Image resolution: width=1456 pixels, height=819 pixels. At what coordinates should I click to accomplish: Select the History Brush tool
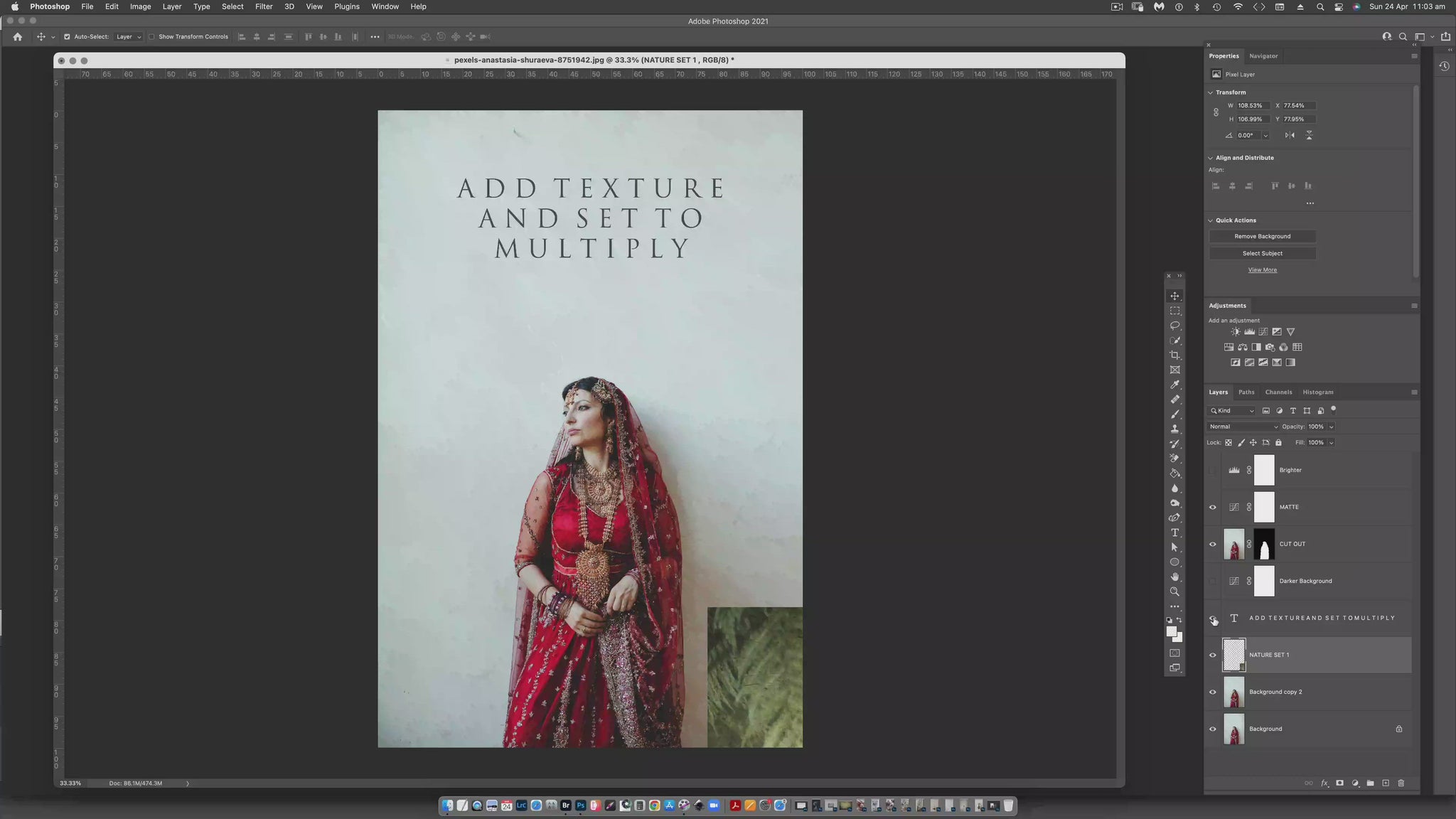(1174, 444)
